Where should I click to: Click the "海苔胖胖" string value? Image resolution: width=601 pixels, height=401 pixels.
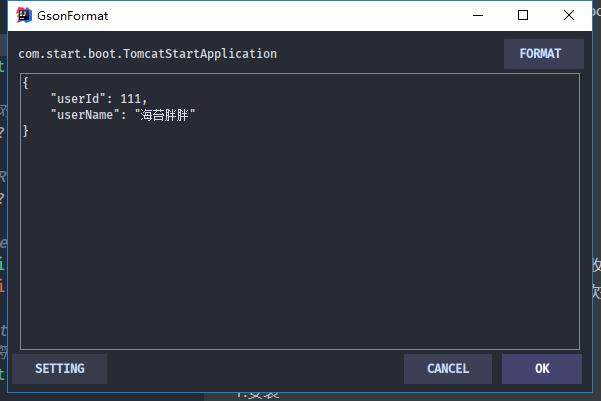coord(165,115)
